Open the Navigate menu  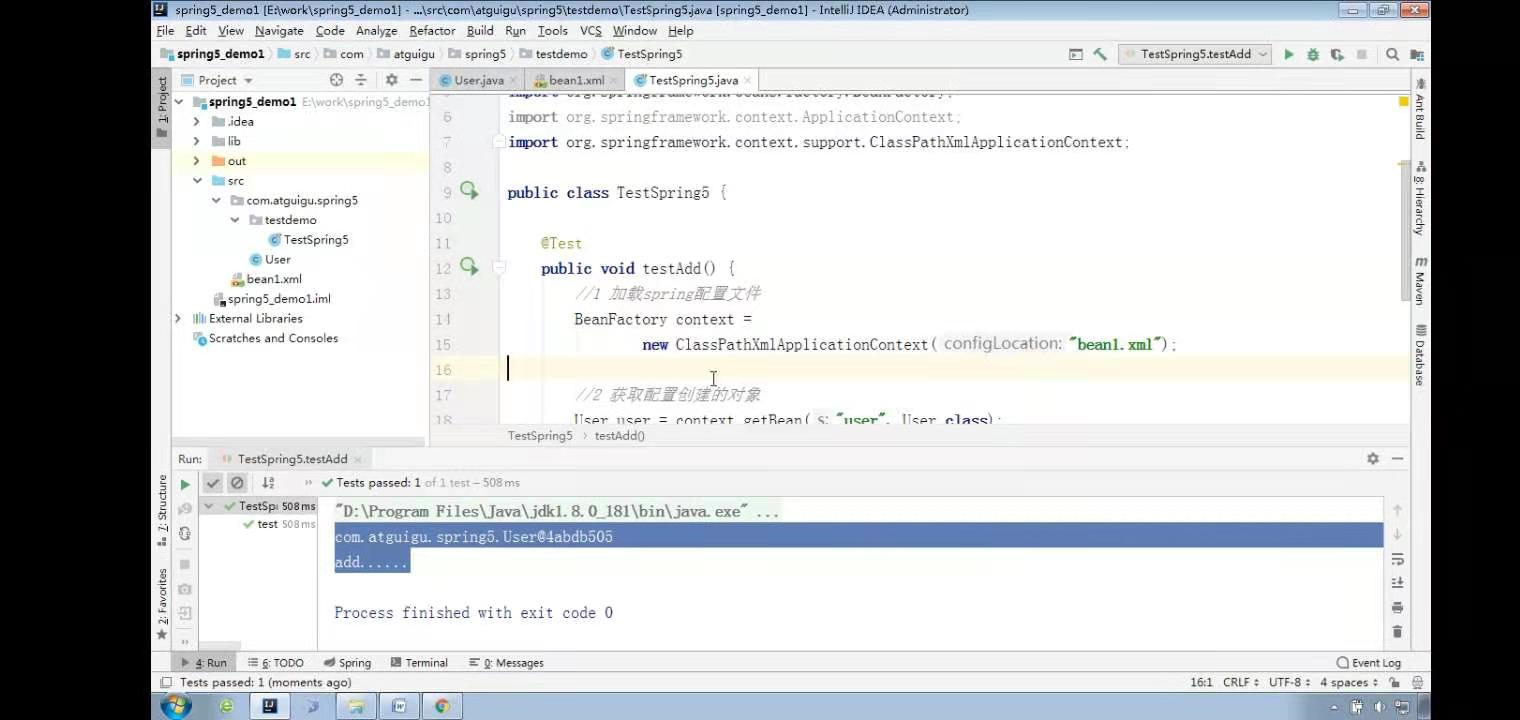click(x=279, y=31)
